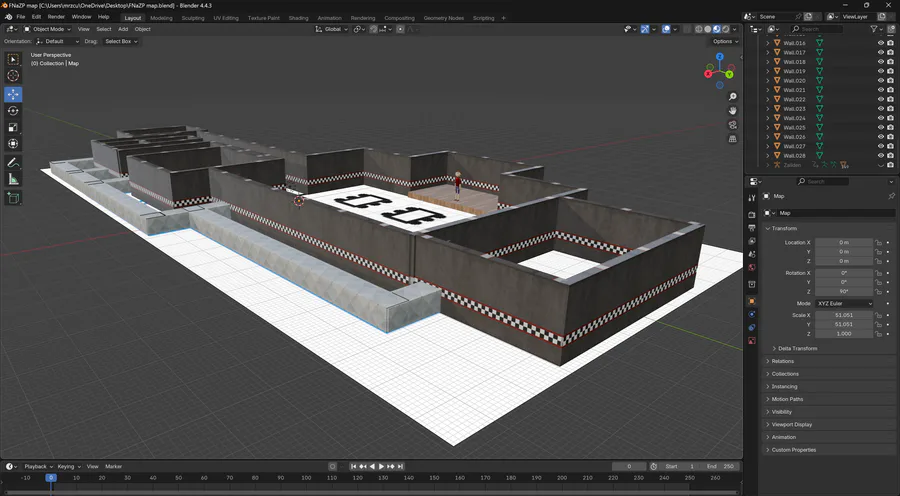Switch to the Modeling workspace tab
The image size is (900, 496).
click(x=161, y=18)
